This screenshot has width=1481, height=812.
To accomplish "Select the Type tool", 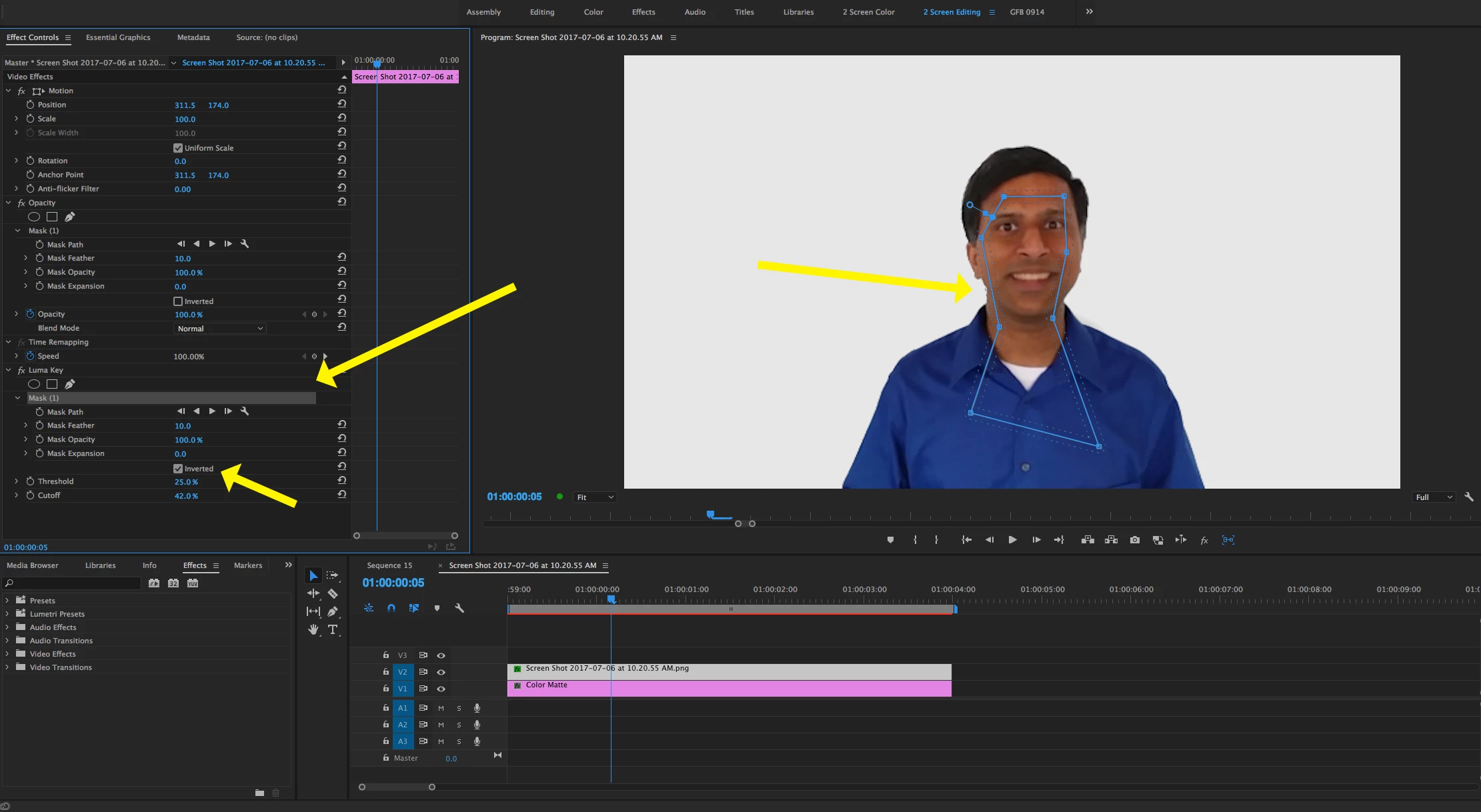I will point(333,629).
